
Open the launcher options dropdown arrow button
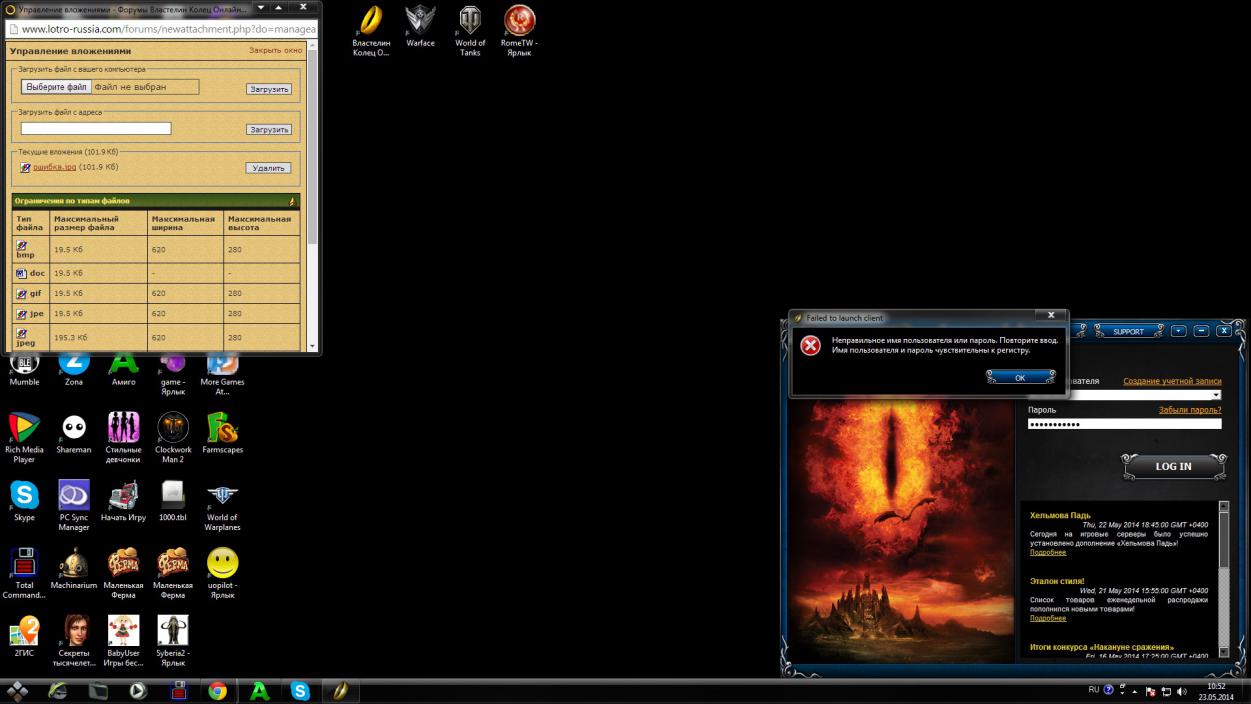click(1179, 331)
